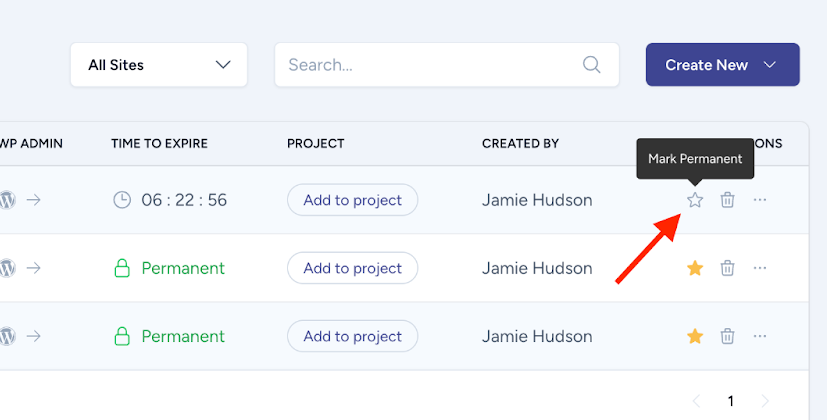Click Add to project in second row
The height and width of the screenshot is (420, 827).
click(352, 268)
